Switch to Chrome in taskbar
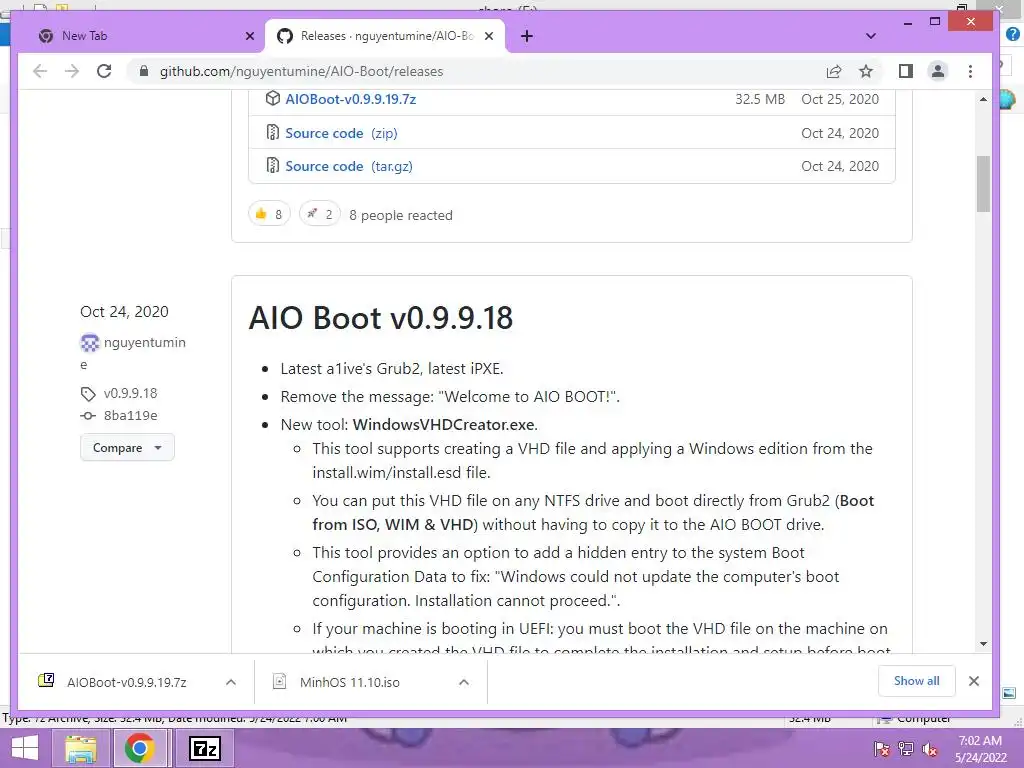 coord(139,748)
